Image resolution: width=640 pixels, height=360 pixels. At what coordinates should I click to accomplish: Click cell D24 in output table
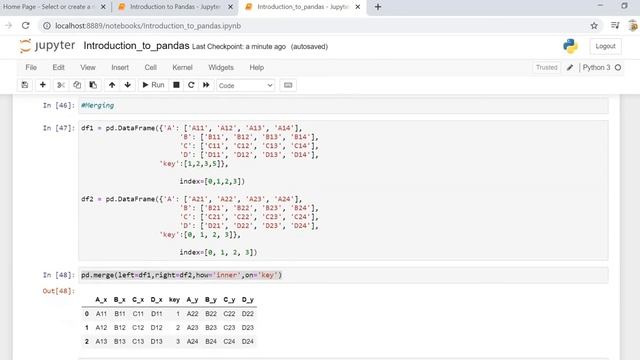247,341
